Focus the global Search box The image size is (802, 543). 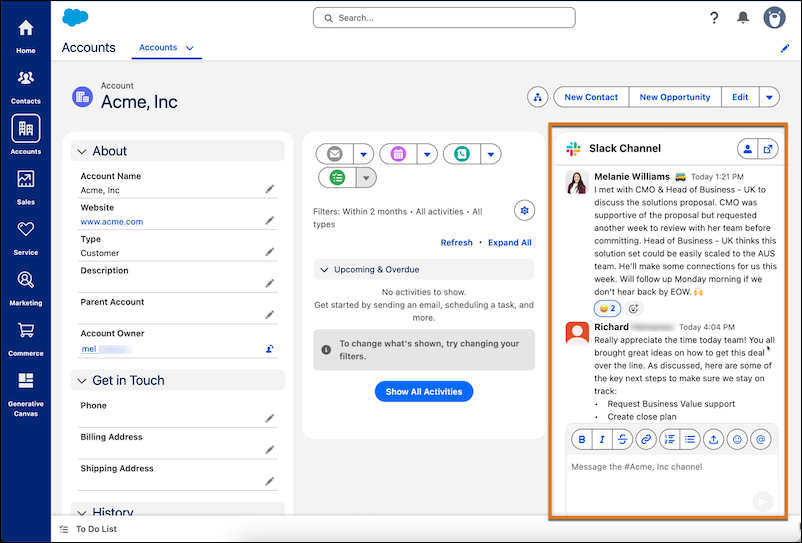444,18
